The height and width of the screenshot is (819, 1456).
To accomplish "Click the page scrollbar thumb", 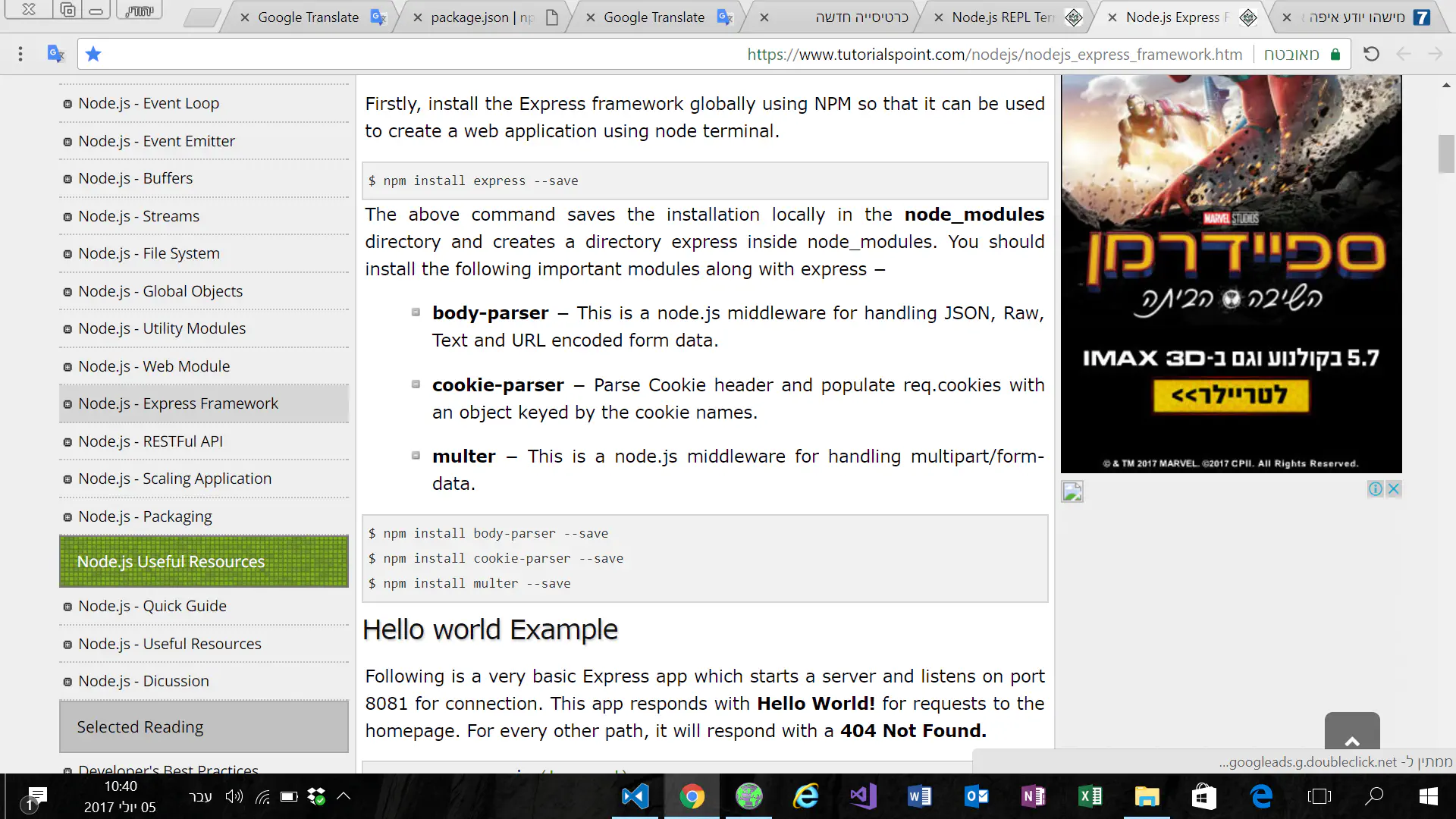I will click(x=1446, y=153).
